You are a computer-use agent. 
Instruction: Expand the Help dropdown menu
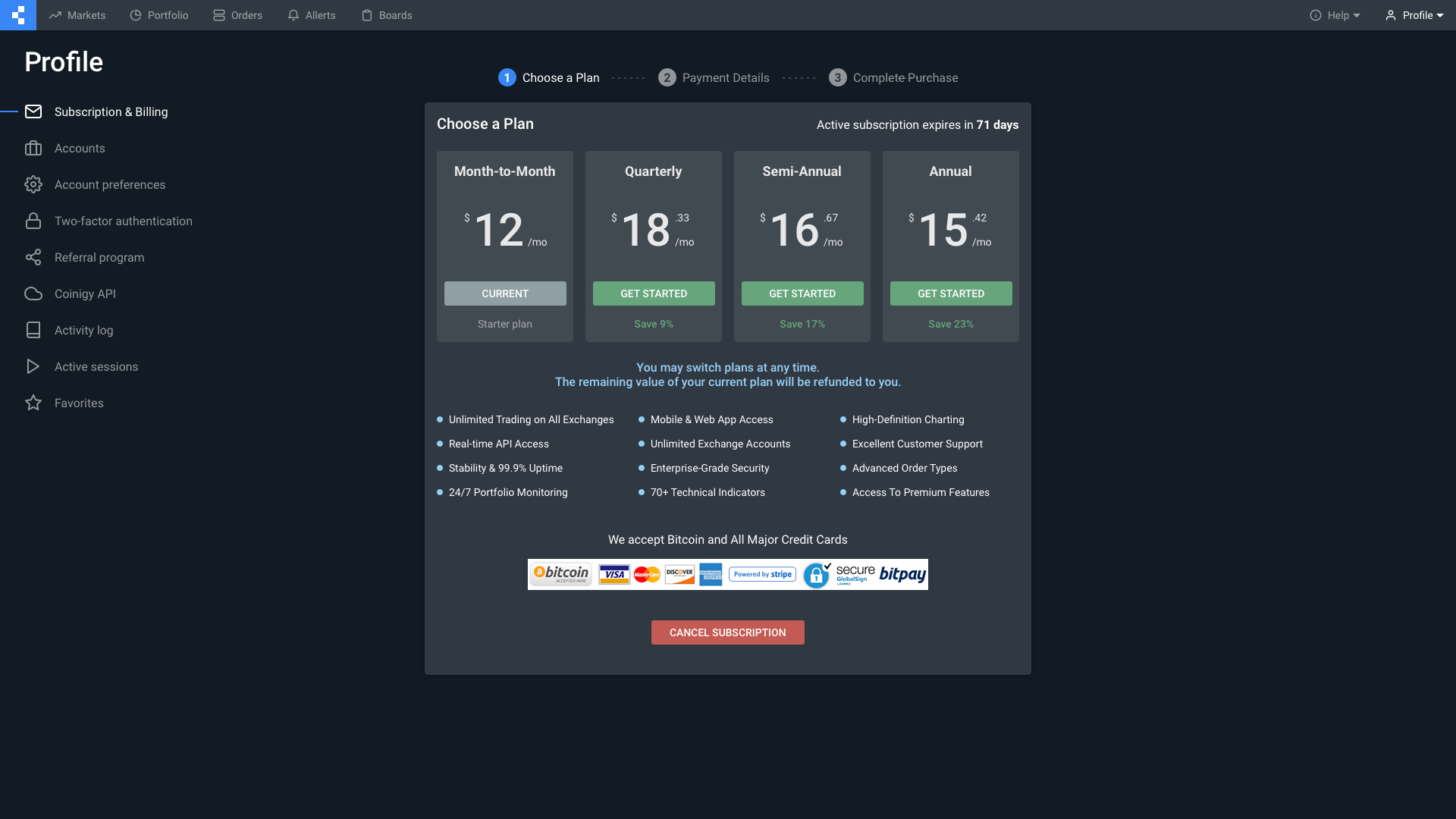coord(1335,15)
